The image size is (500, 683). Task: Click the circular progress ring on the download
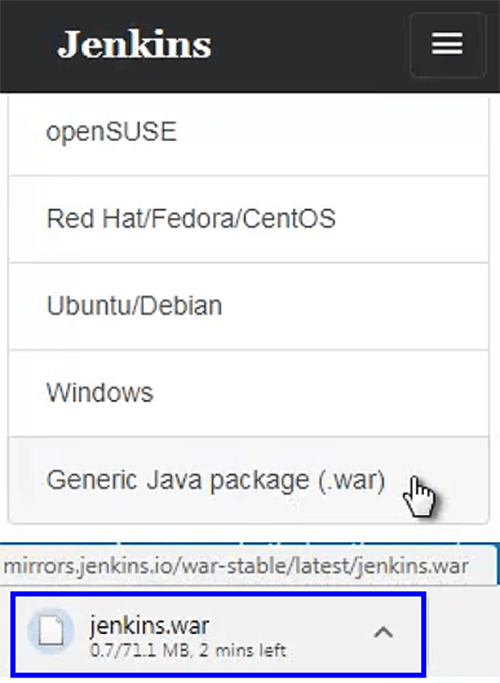51,631
